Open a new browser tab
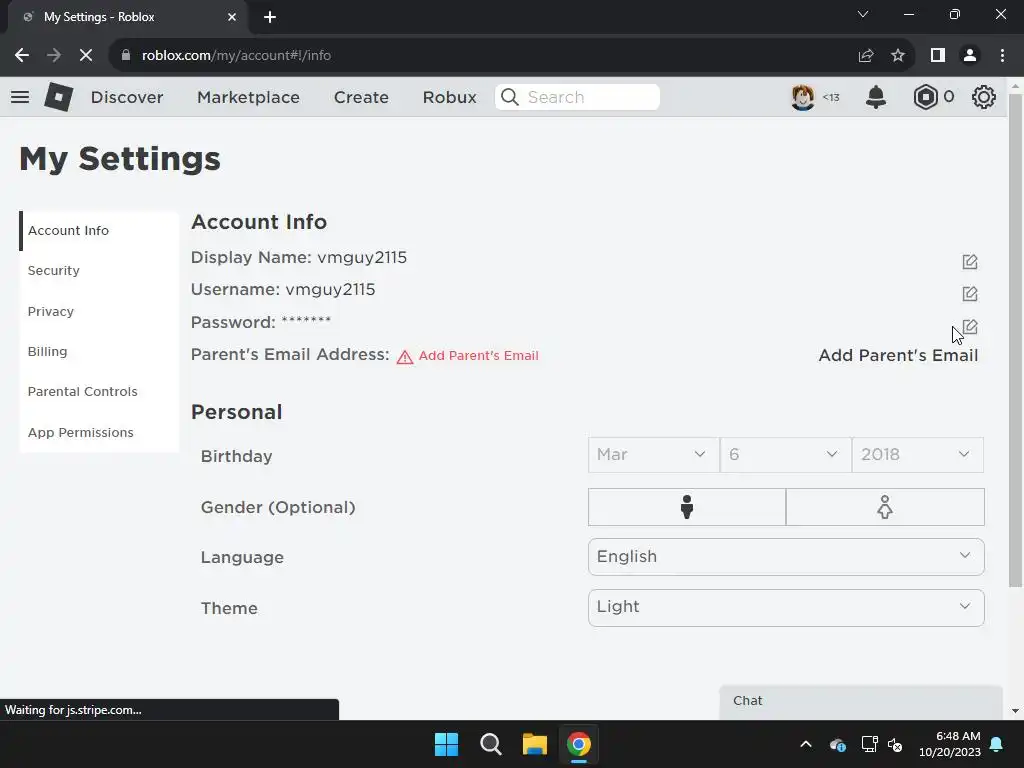This screenshot has height=768, width=1024. 270,17
